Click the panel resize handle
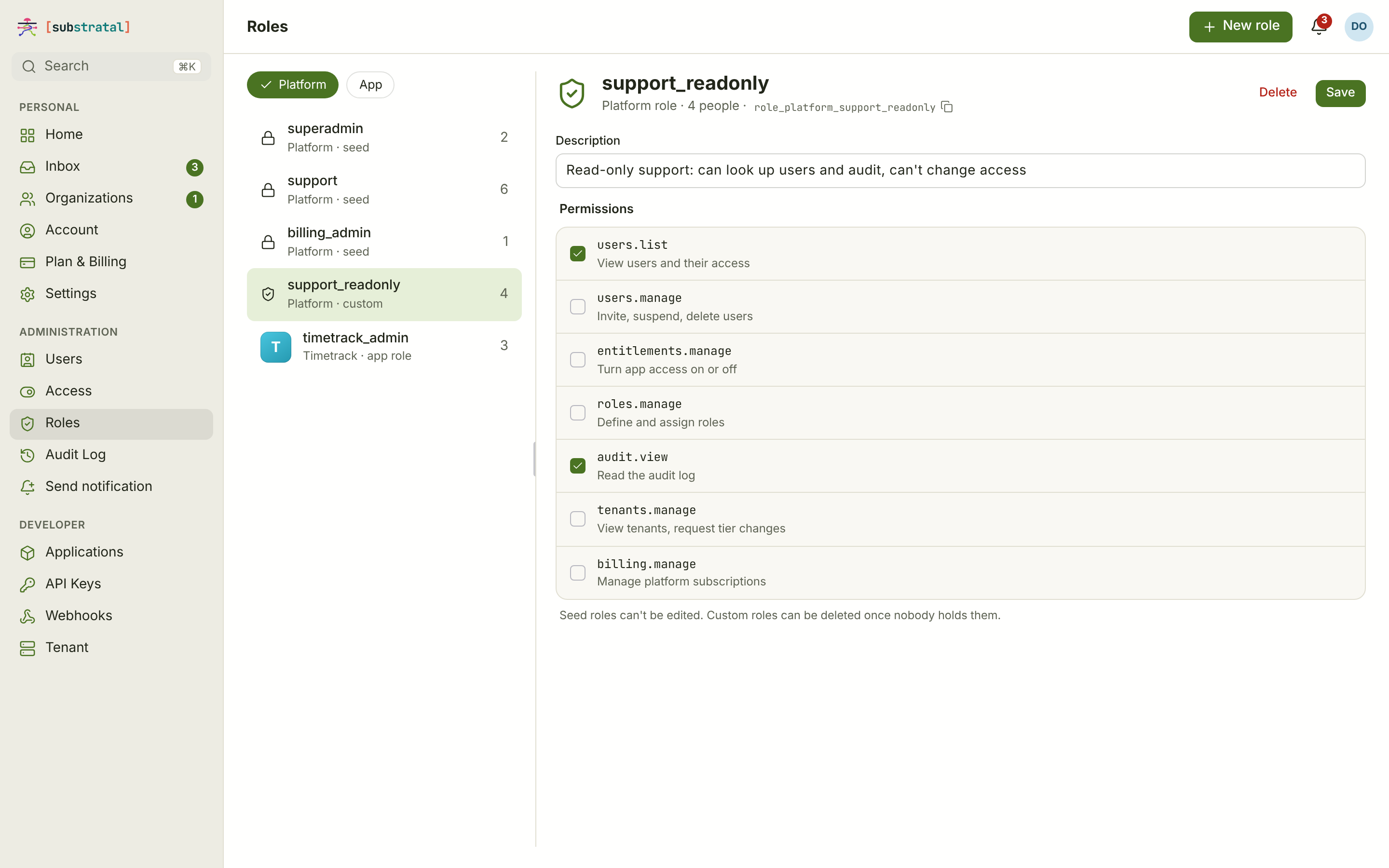The width and height of the screenshot is (1389, 868). click(x=535, y=459)
